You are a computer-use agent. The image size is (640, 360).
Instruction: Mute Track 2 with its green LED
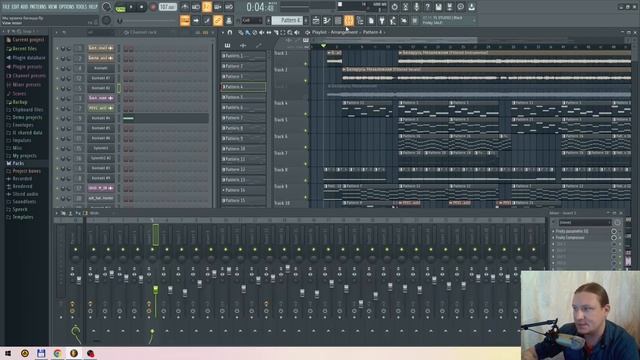[305, 80]
